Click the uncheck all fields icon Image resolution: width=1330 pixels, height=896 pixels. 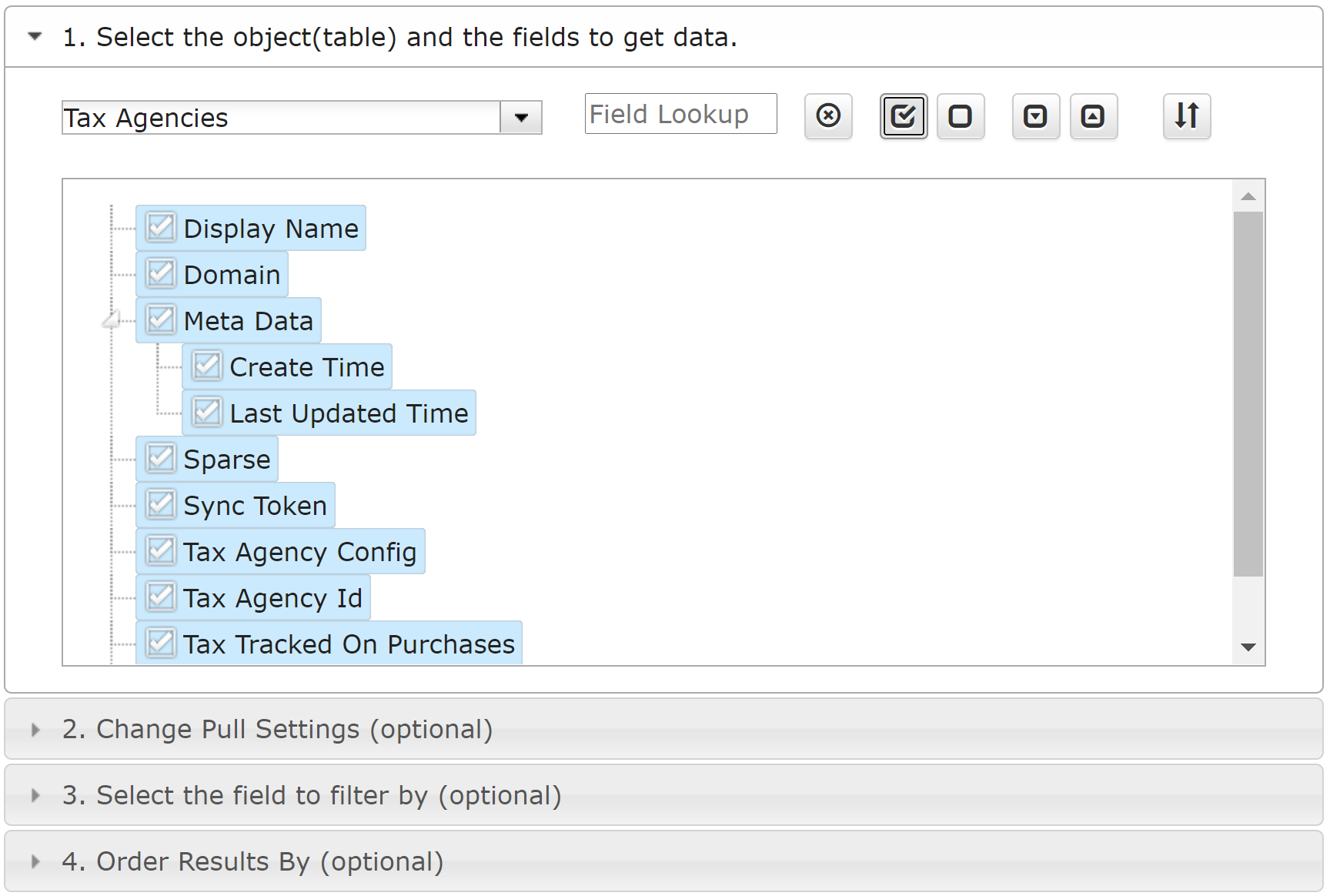point(961,116)
